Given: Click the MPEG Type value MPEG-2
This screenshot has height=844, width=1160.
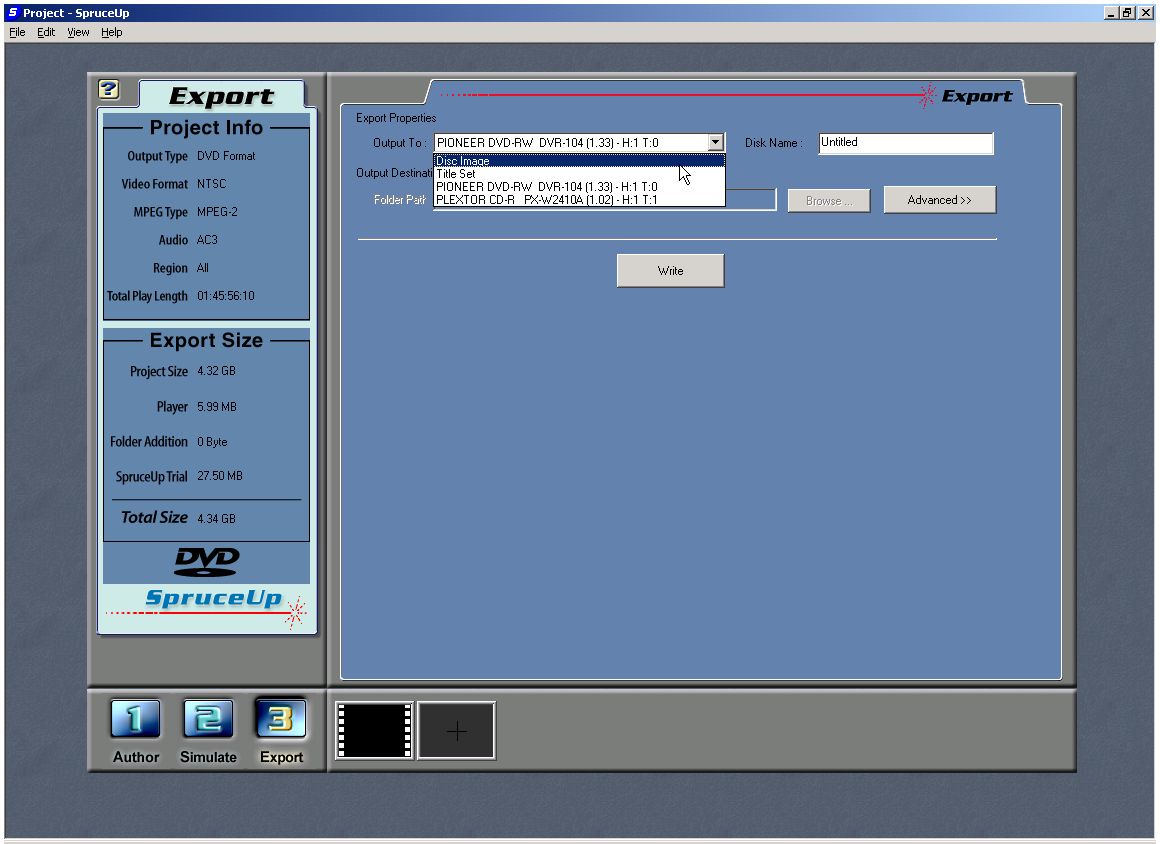Looking at the screenshot, I should [x=218, y=212].
